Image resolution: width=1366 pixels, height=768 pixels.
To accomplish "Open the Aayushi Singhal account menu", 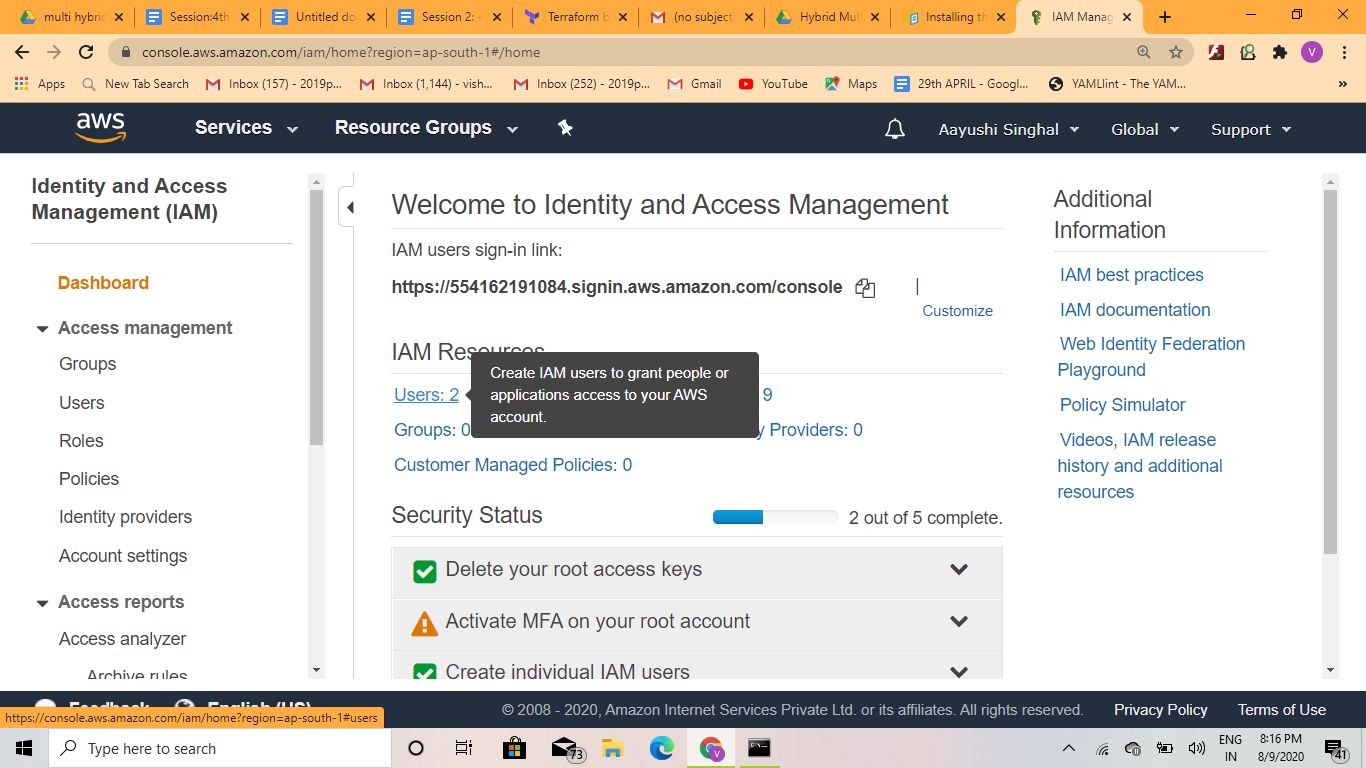I will pos(1009,129).
